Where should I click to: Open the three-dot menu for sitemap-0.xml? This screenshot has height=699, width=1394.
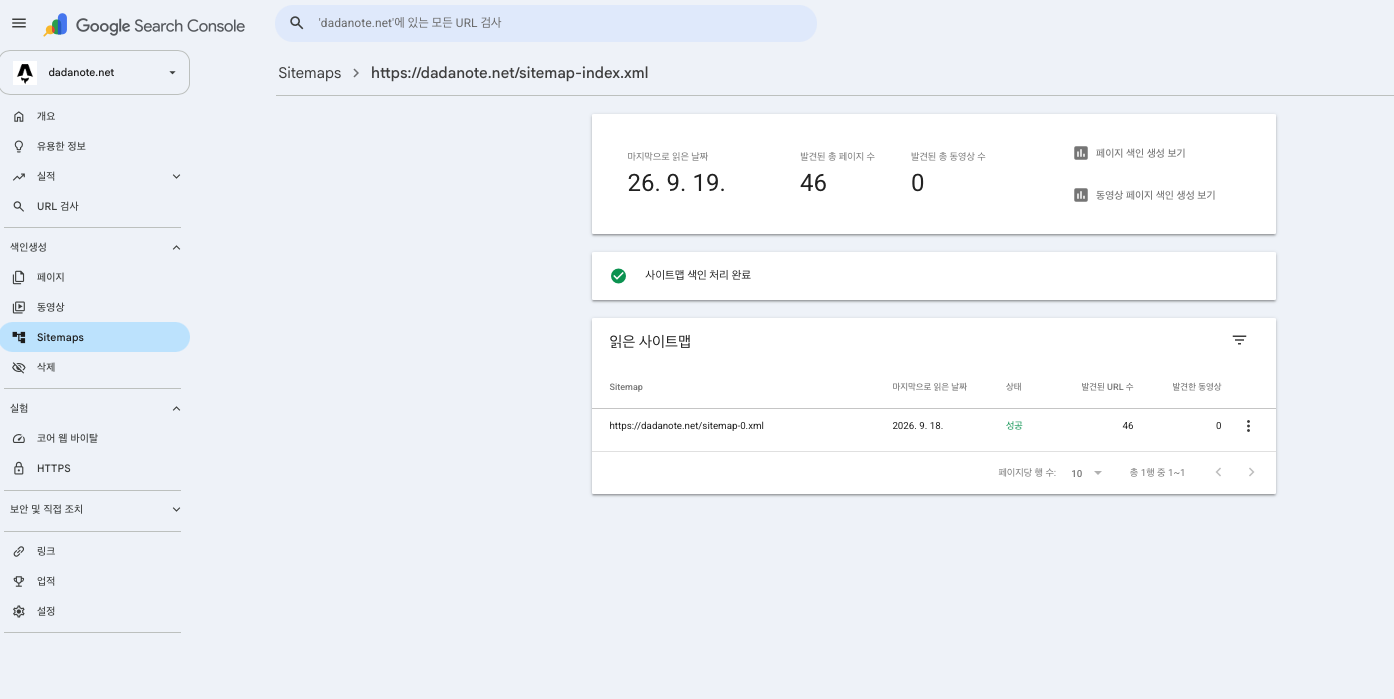[1248, 426]
